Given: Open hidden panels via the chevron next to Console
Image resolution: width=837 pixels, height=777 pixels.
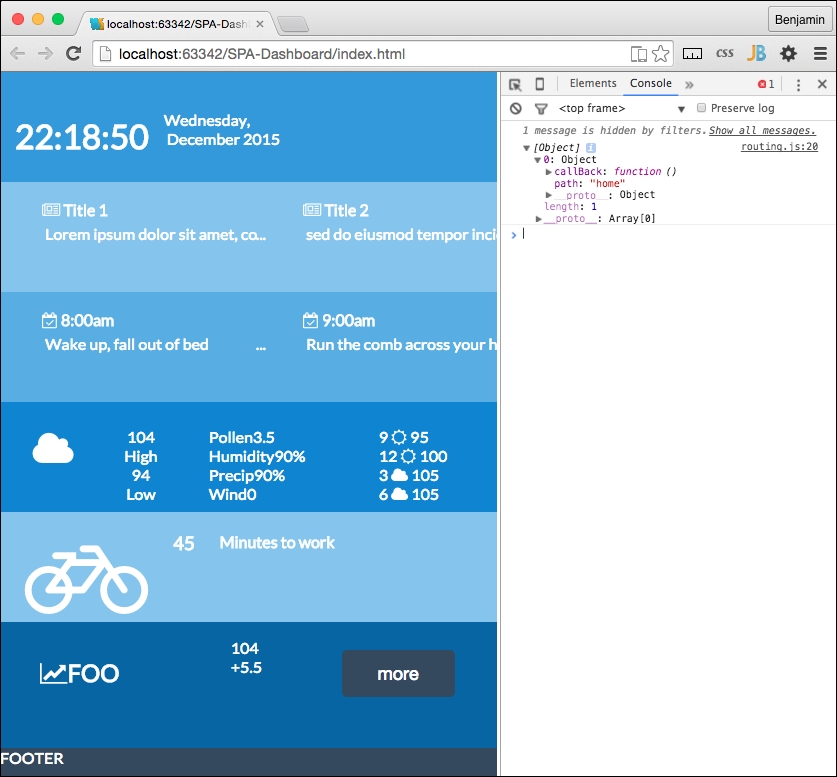Looking at the screenshot, I should (688, 84).
